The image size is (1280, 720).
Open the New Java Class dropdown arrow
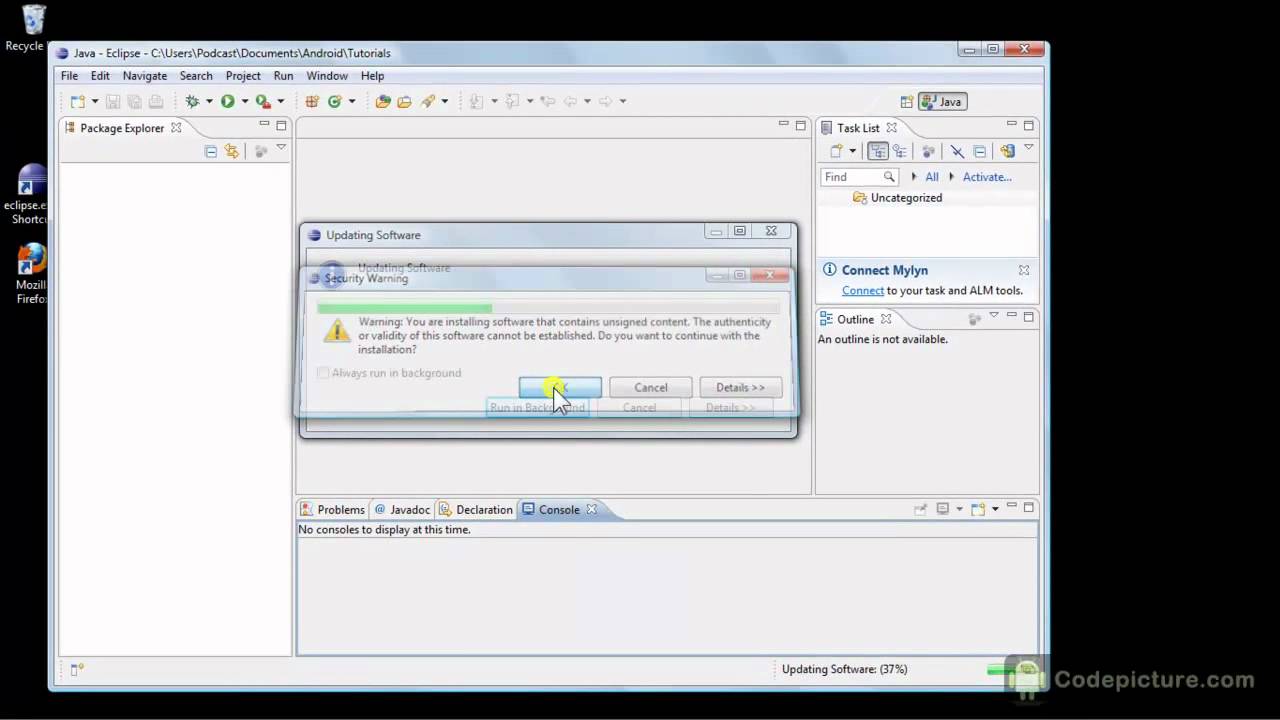352,101
